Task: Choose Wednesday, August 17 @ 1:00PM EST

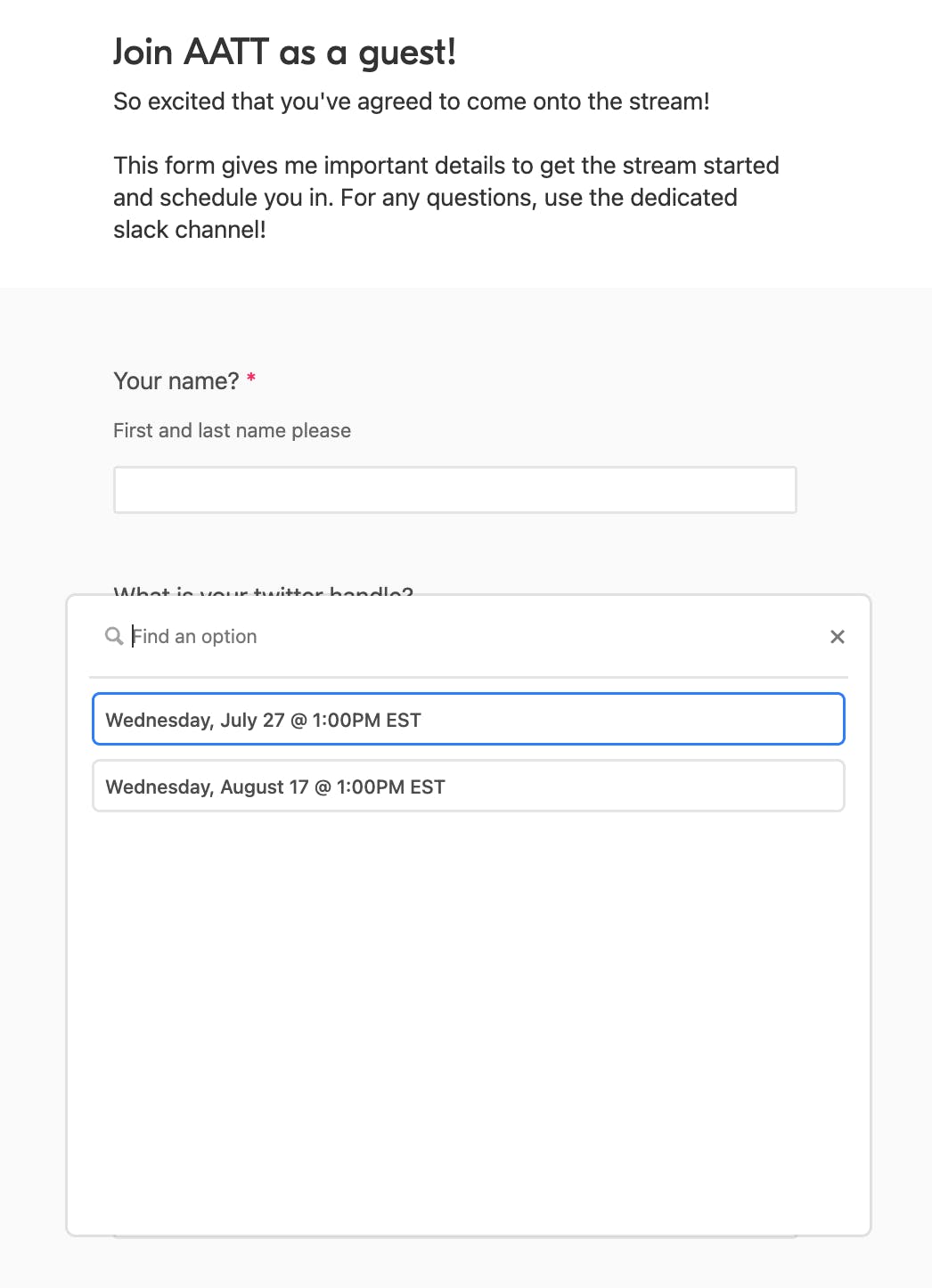Action: click(x=469, y=787)
